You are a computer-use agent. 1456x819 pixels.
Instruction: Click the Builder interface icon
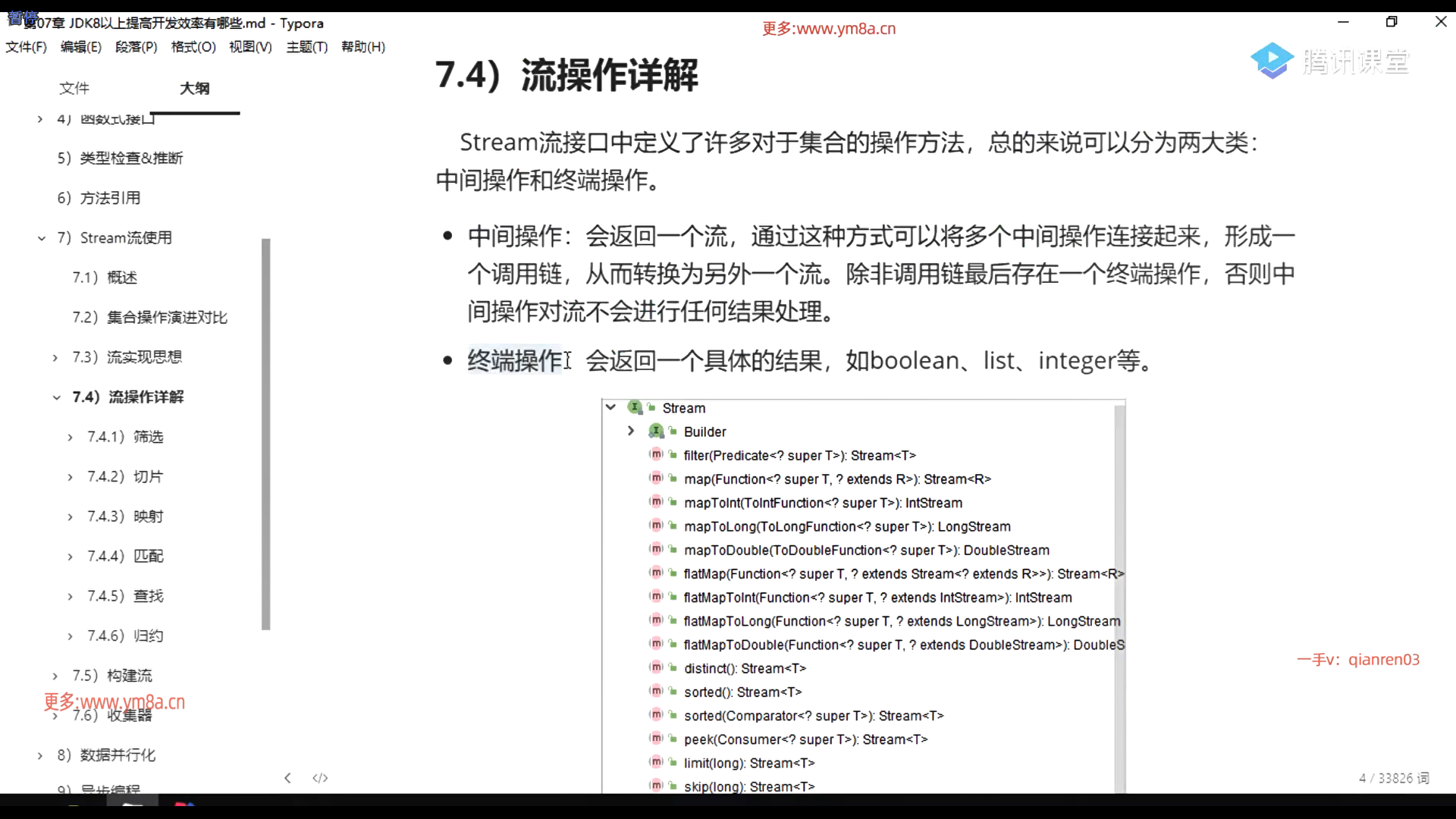click(x=656, y=431)
